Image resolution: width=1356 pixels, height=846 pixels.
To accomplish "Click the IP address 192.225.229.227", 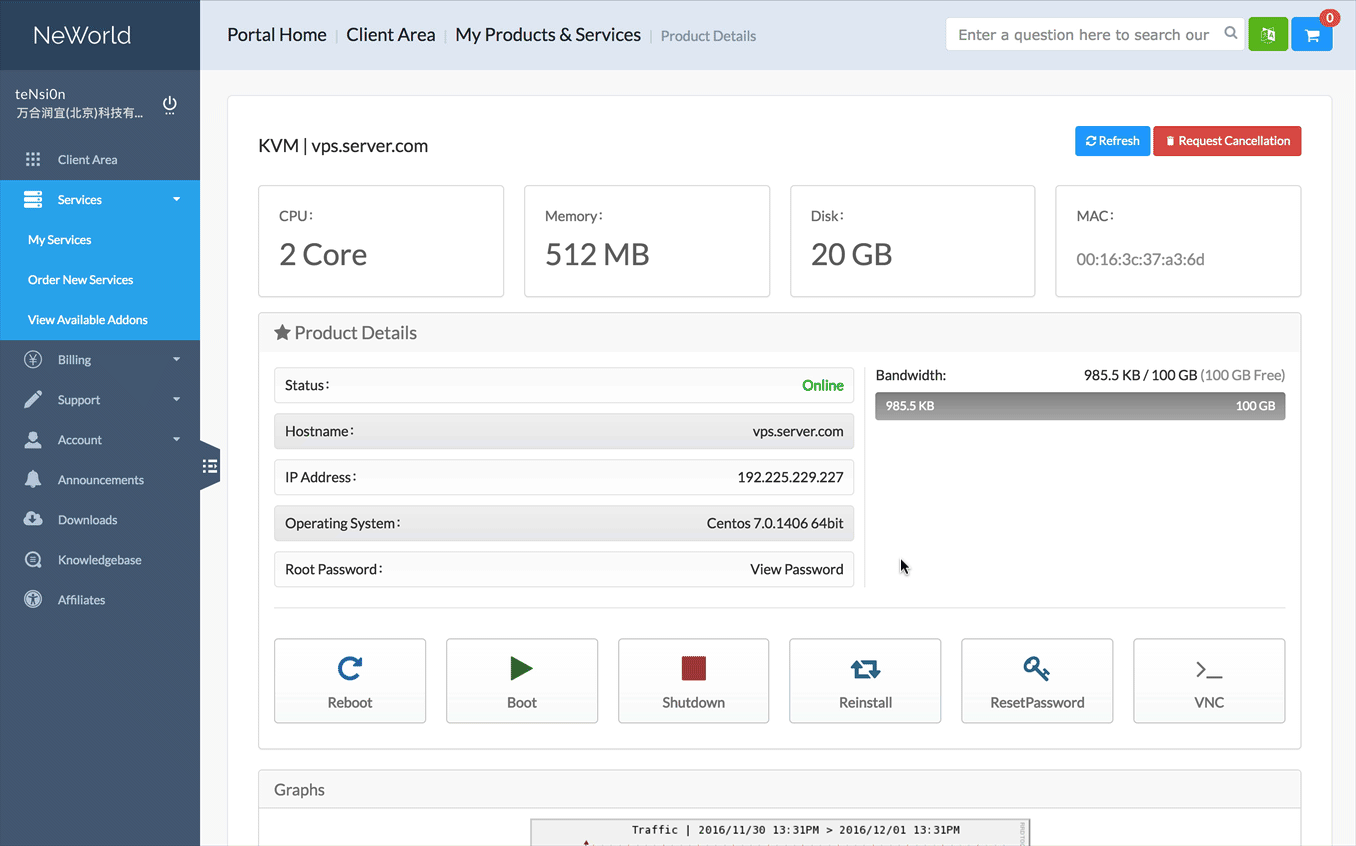I will point(790,477).
